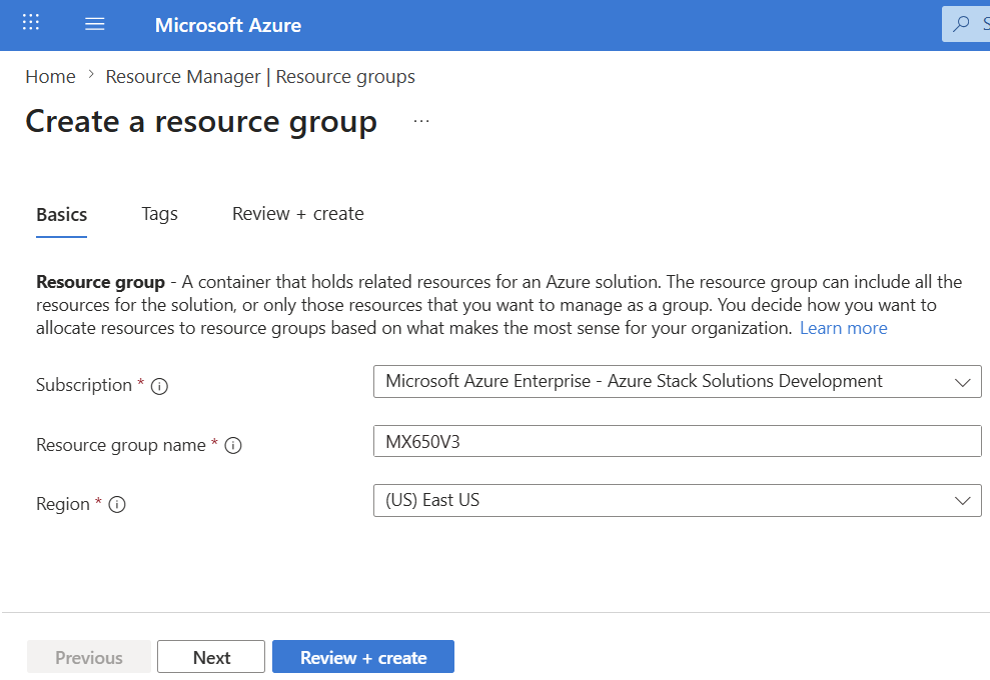990x680 pixels.
Task: Click the search magnifier icon
Action: [960, 24]
